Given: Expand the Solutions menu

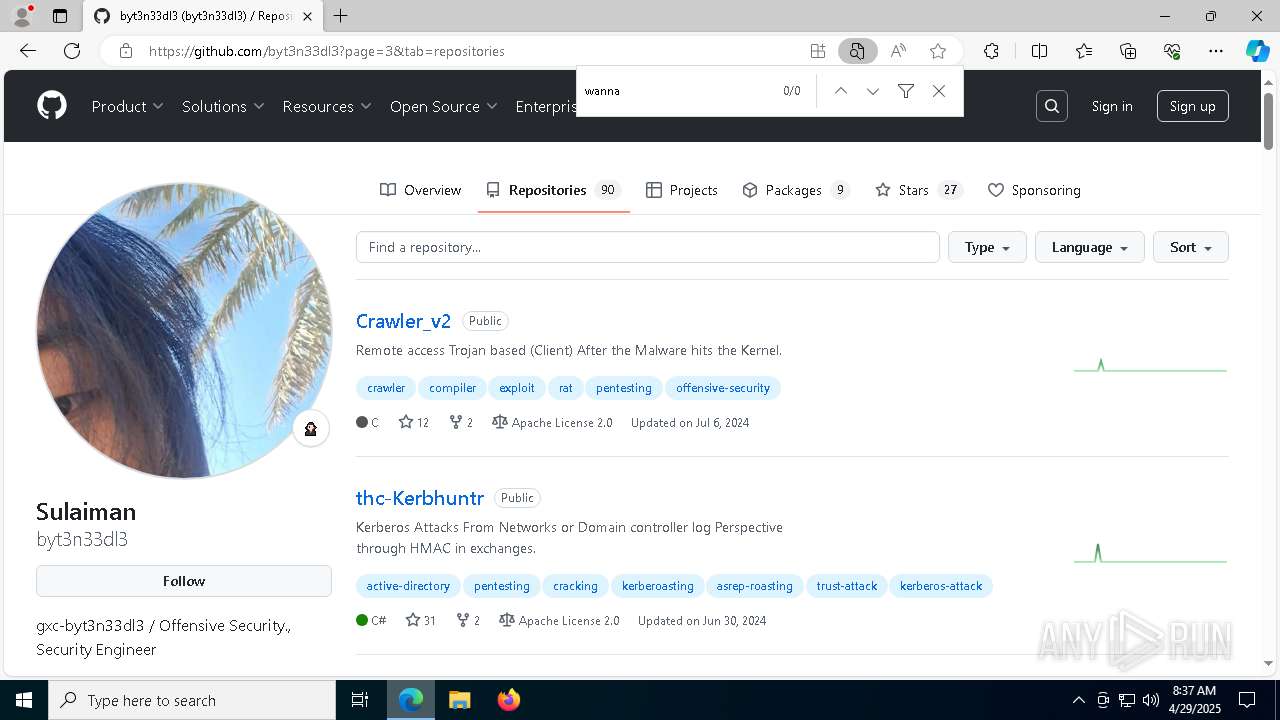Looking at the screenshot, I should click(x=223, y=106).
